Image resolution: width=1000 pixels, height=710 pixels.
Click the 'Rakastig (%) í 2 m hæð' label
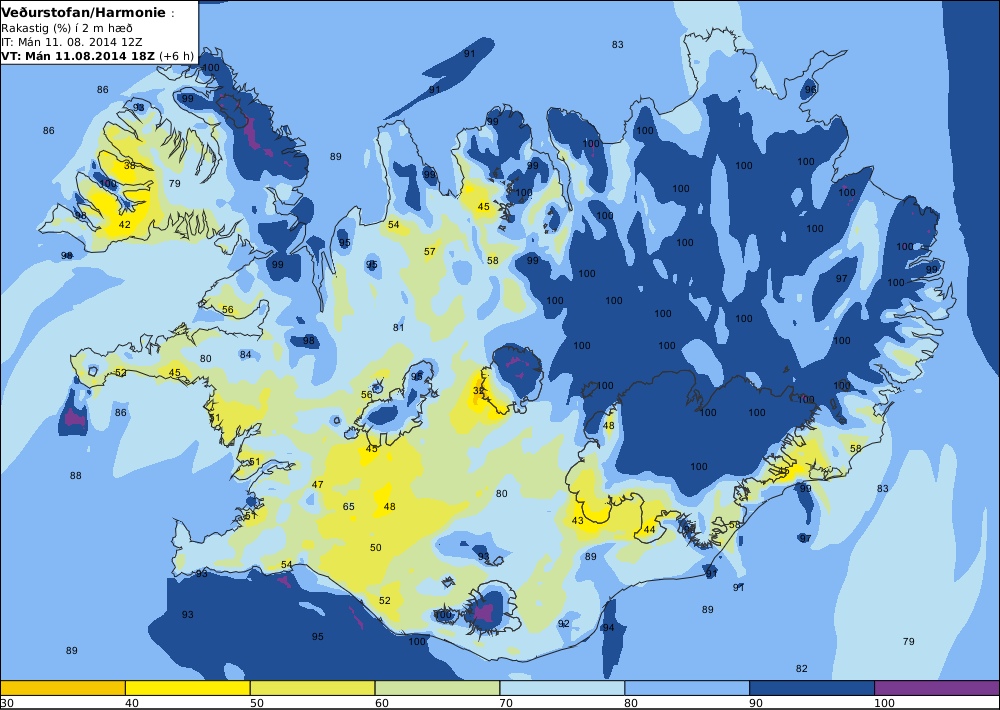tap(67, 28)
